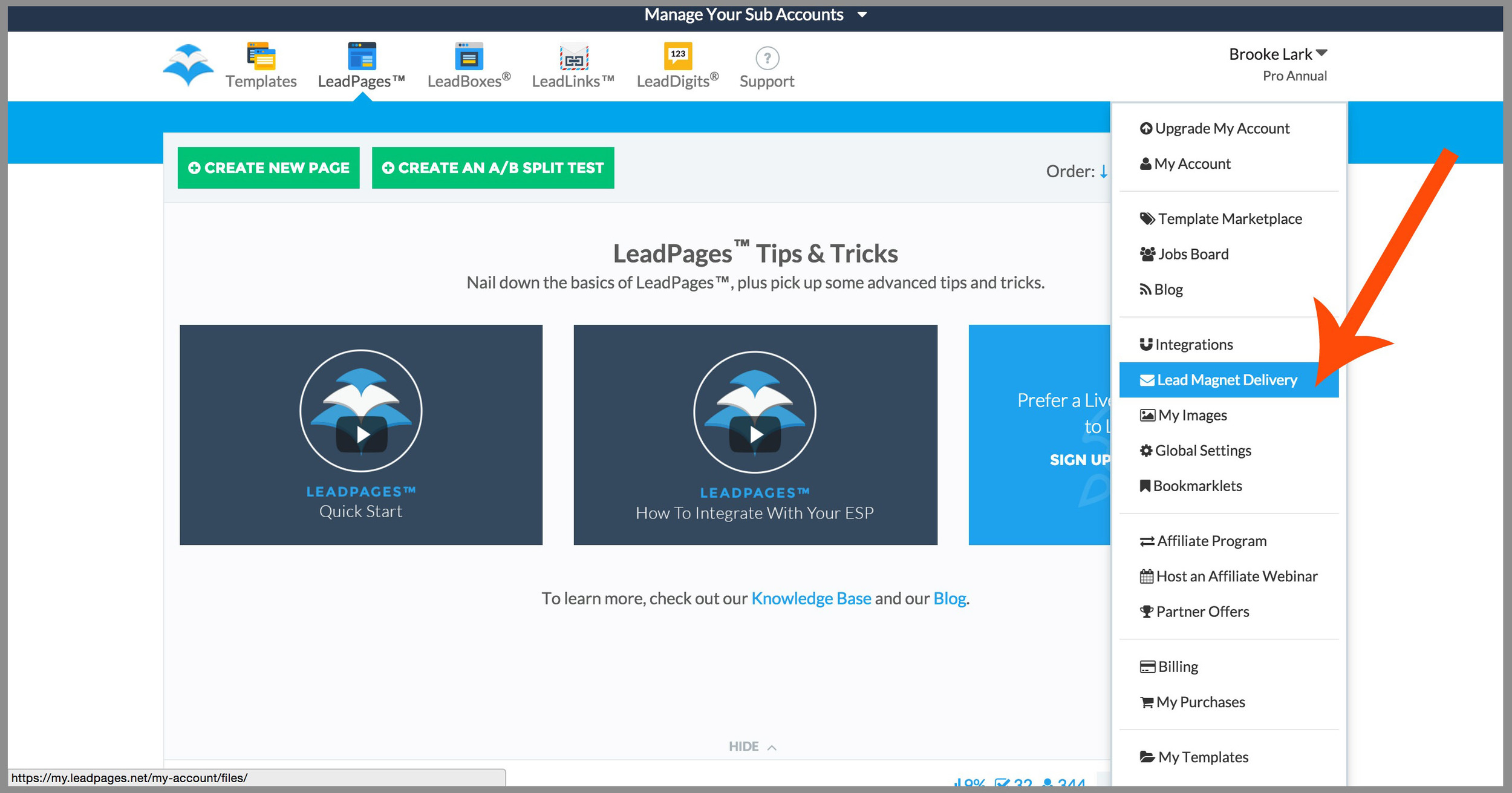Screen dimensions: 1512x793
Task: Select Upgrade My Account menu entry
Action: (x=1214, y=128)
